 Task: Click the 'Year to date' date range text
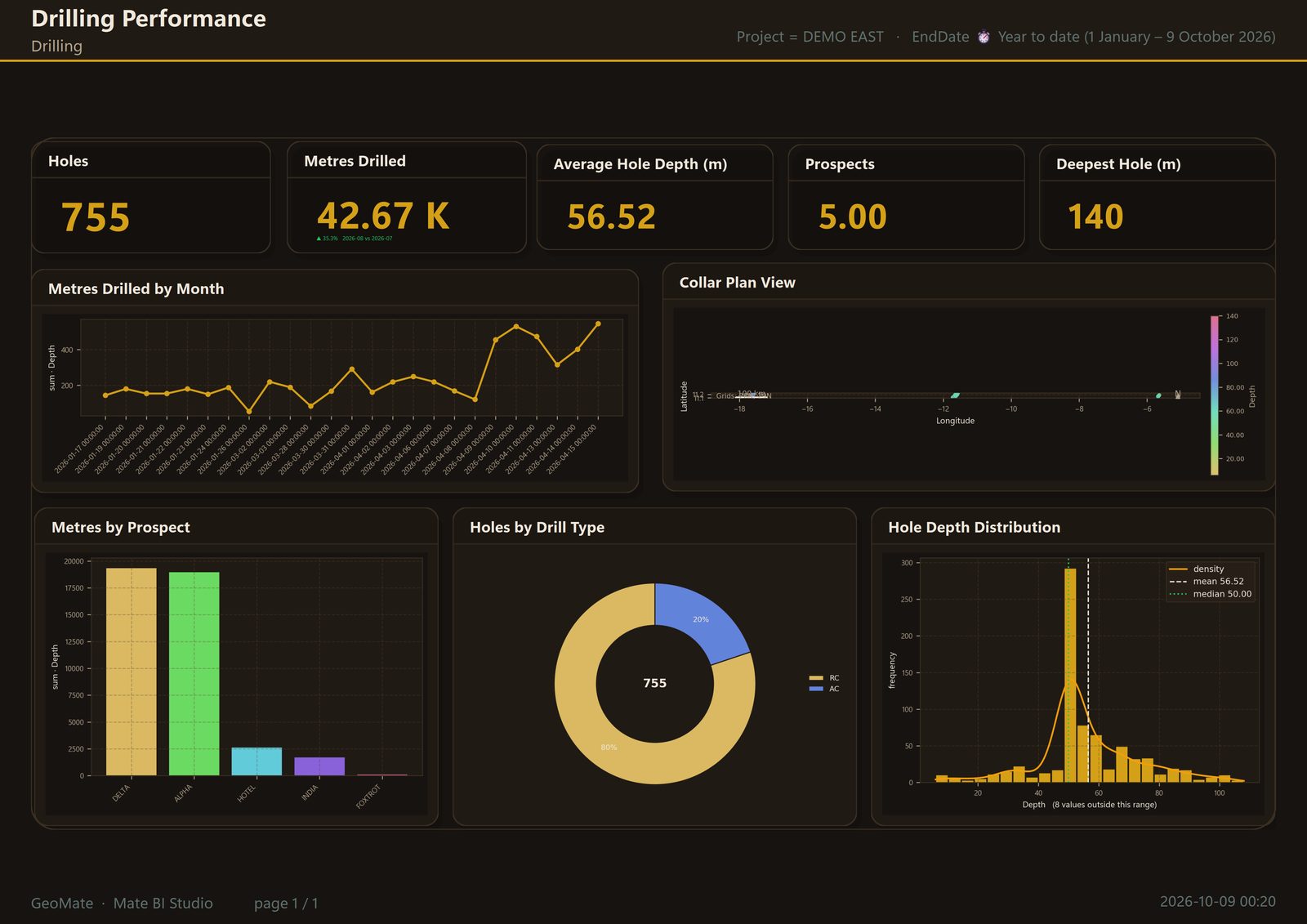point(1136,37)
